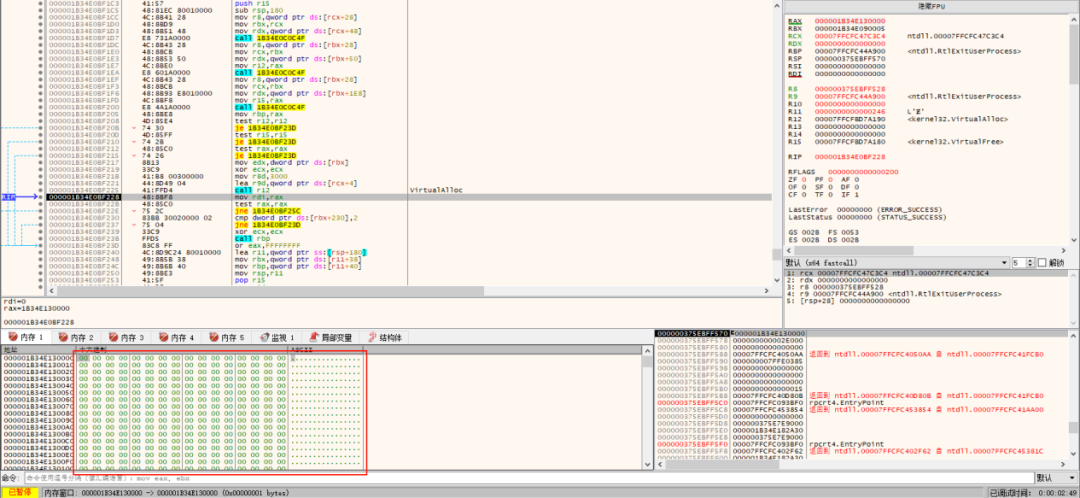Select stack address 000000375EBFF570

tap(691, 333)
